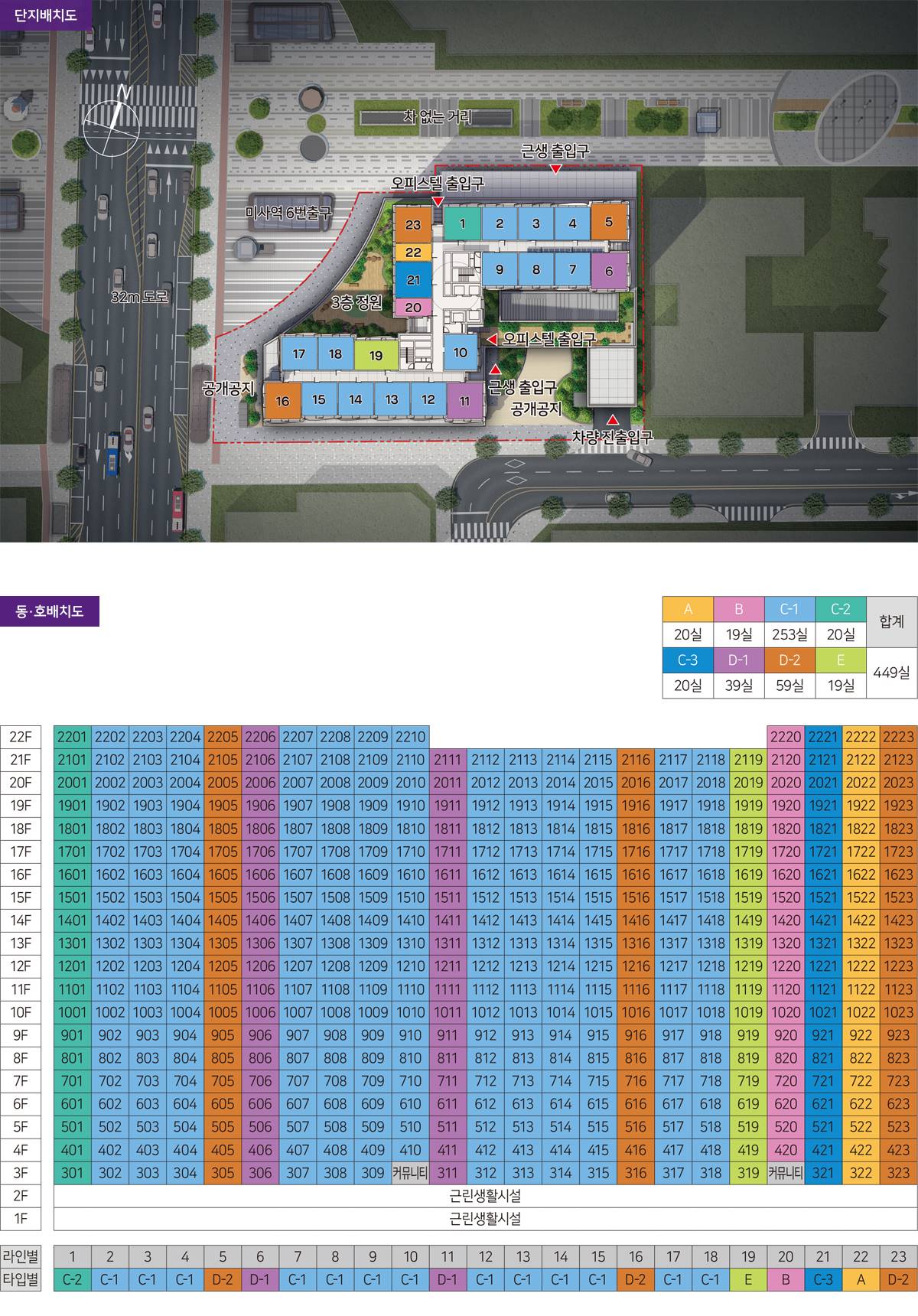The image size is (918, 1316).
Task: Select the 동·호배치도 heading label
Action: pyautogui.click(x=50, y=611)
